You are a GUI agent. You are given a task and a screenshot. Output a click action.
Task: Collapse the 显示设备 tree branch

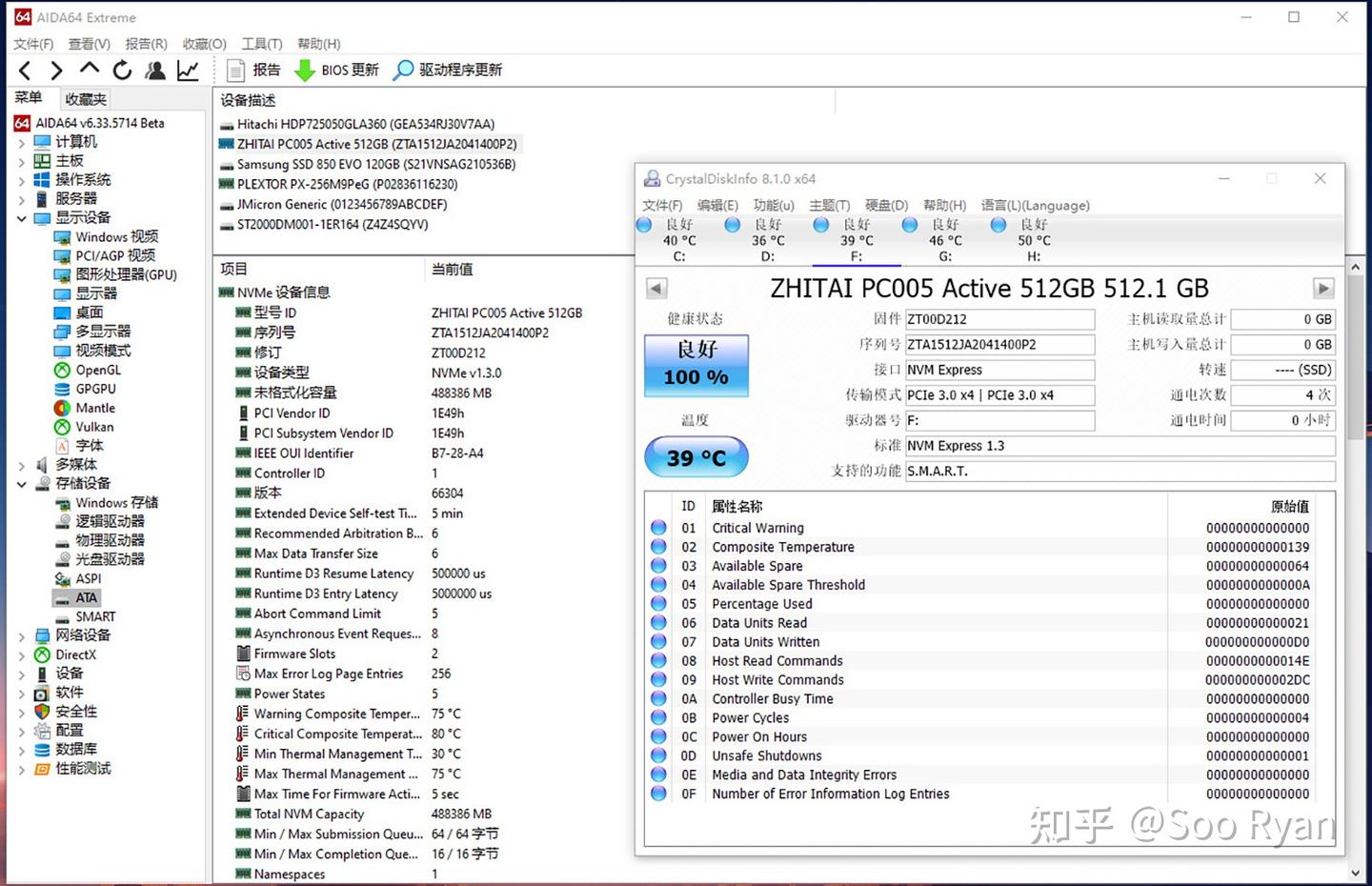[21, 217]
